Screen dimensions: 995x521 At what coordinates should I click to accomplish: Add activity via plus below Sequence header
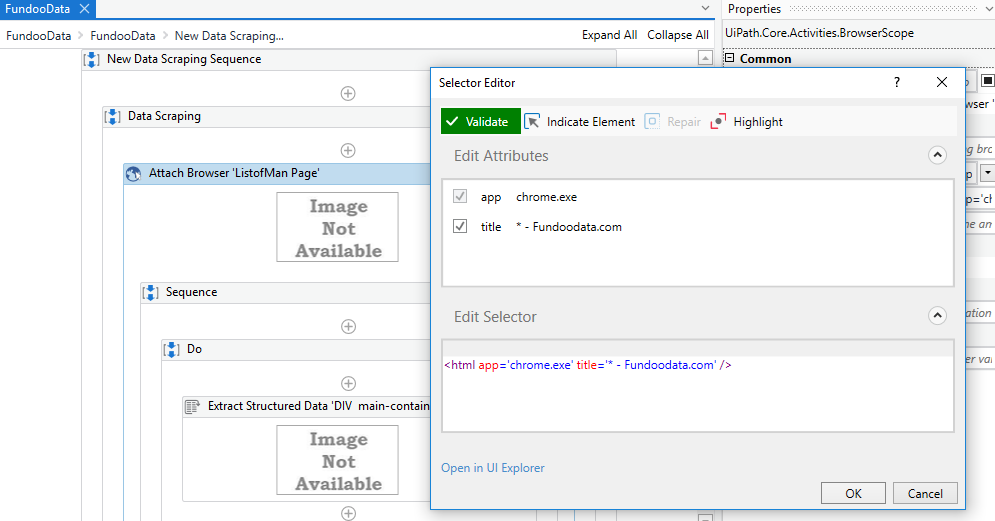coord(348,326)
